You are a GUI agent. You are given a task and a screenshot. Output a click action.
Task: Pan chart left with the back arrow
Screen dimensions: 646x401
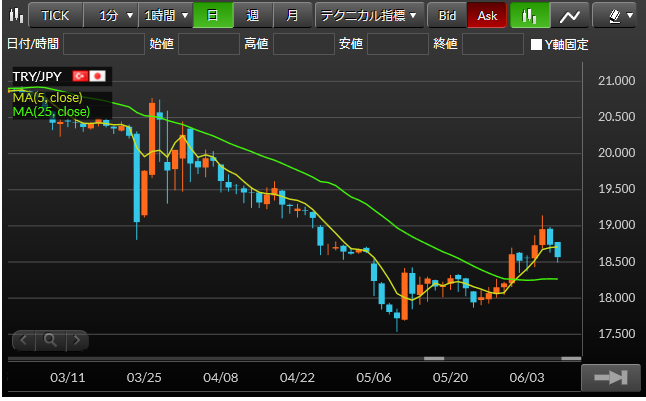click(x=23, y=340)
